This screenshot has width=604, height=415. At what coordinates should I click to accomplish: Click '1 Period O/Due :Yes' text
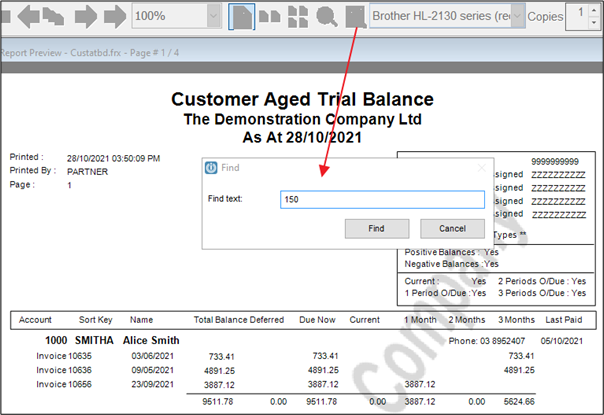point(445,293)
